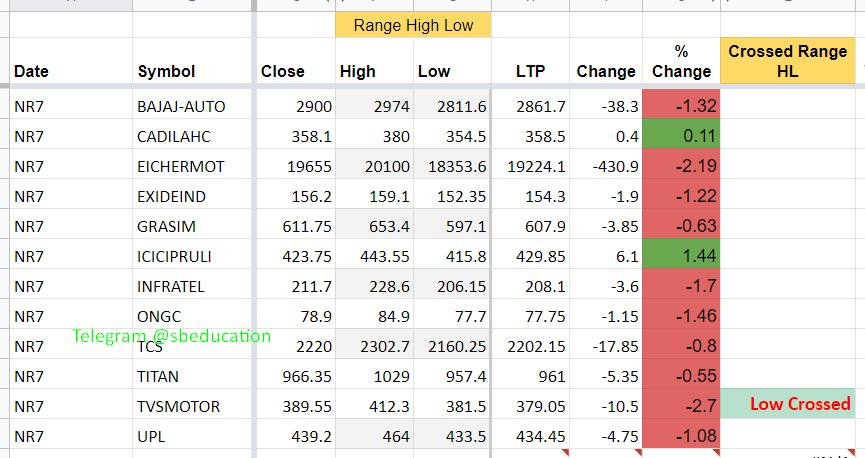Select BAJAJ-AUTO high value 2974
This screenshot has height=458, width=865.
pos(375,106)
